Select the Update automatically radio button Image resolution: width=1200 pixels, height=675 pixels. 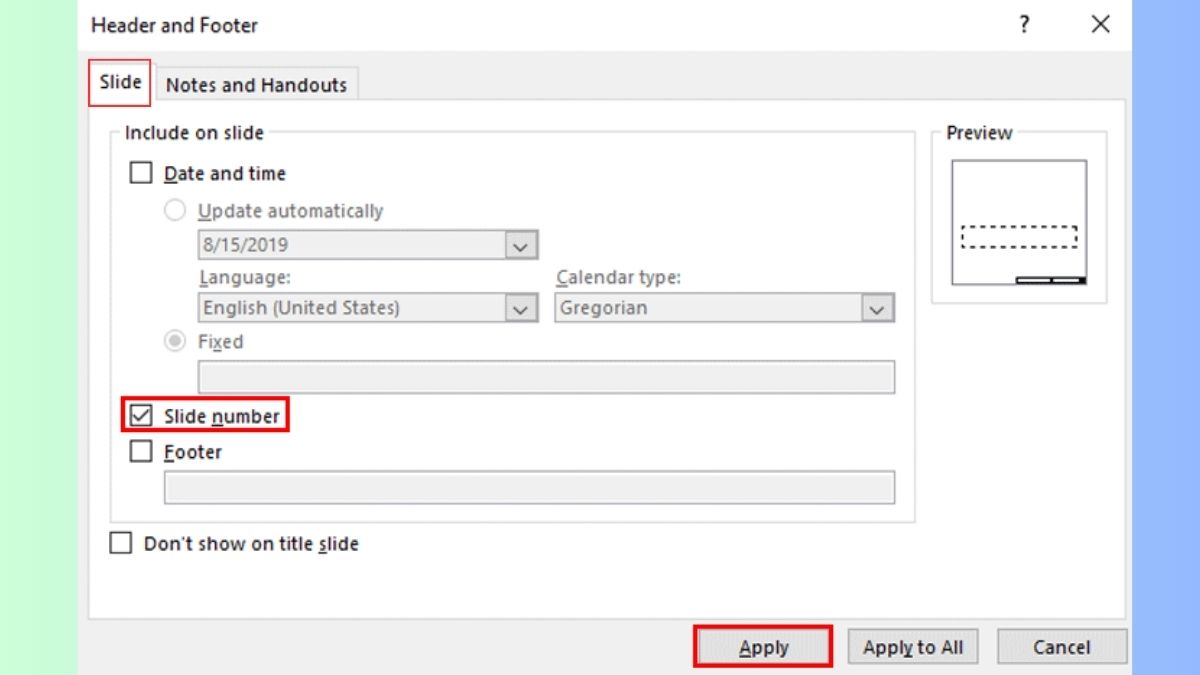pos(175,211)
